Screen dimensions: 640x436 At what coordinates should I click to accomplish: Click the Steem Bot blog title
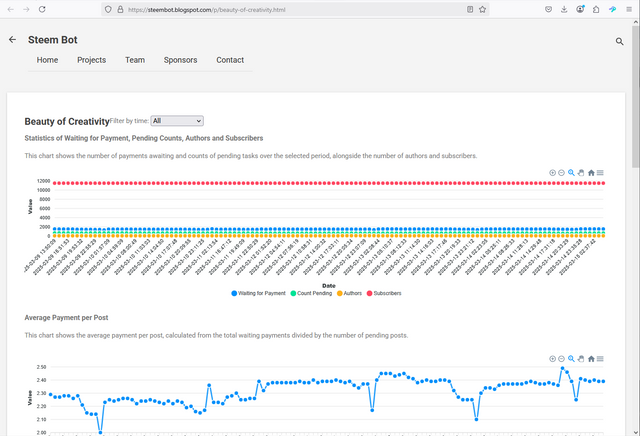pos(53,40)
